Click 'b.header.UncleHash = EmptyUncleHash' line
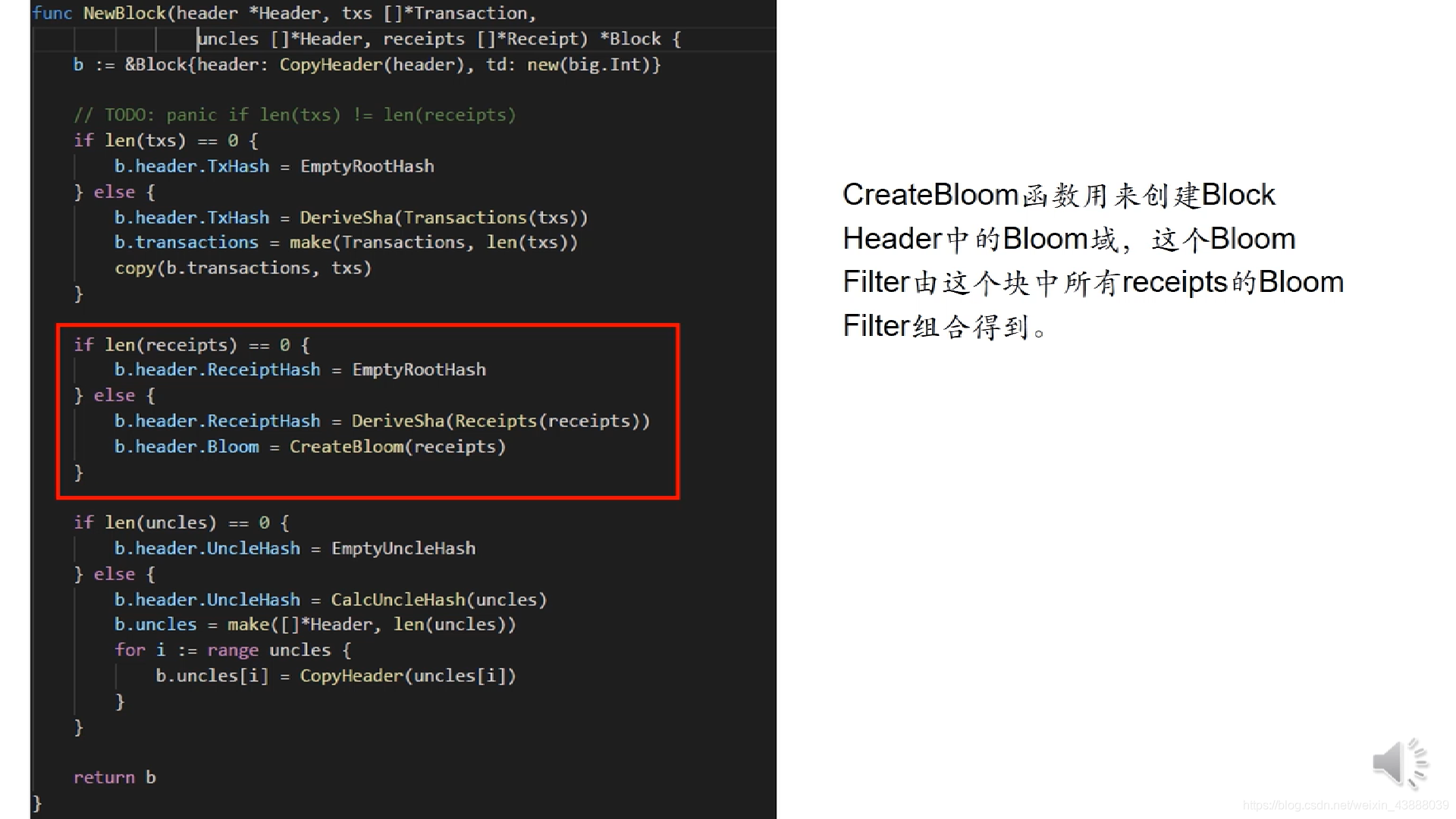Viewport: 1456px width, 819px height. (295, 548)
